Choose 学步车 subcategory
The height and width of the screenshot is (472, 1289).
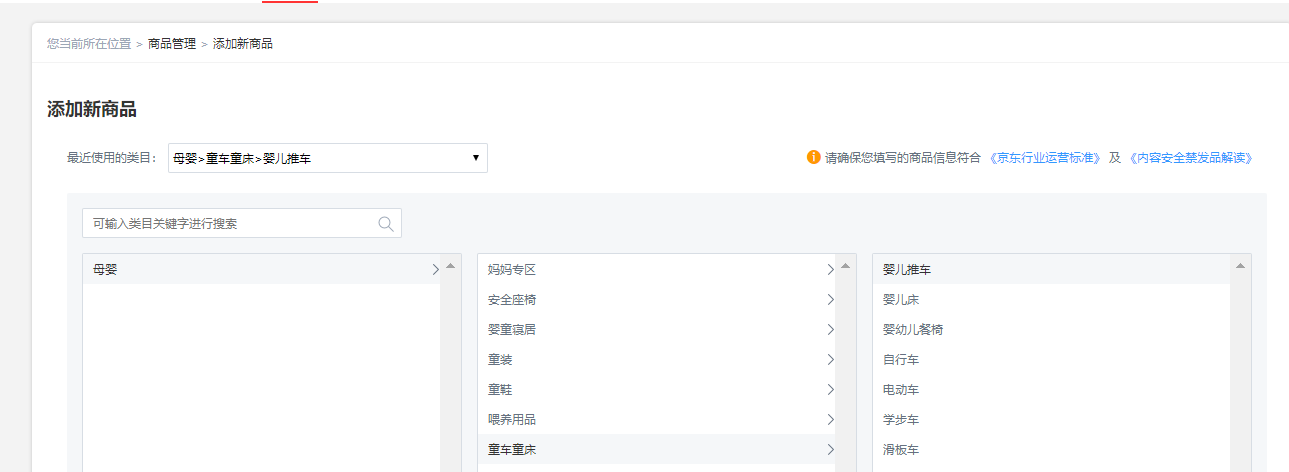coord(1052,419)
